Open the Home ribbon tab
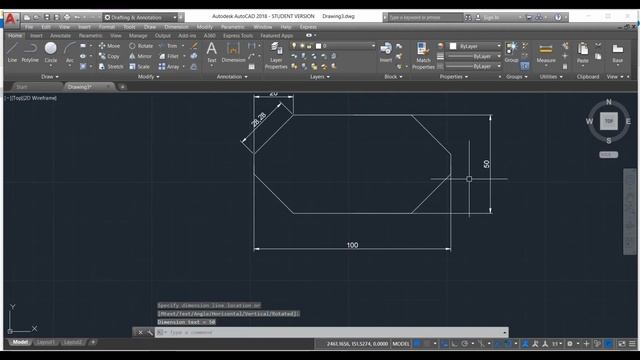The height and width of the screenshot is (360, 640). [x=15, y=36]
